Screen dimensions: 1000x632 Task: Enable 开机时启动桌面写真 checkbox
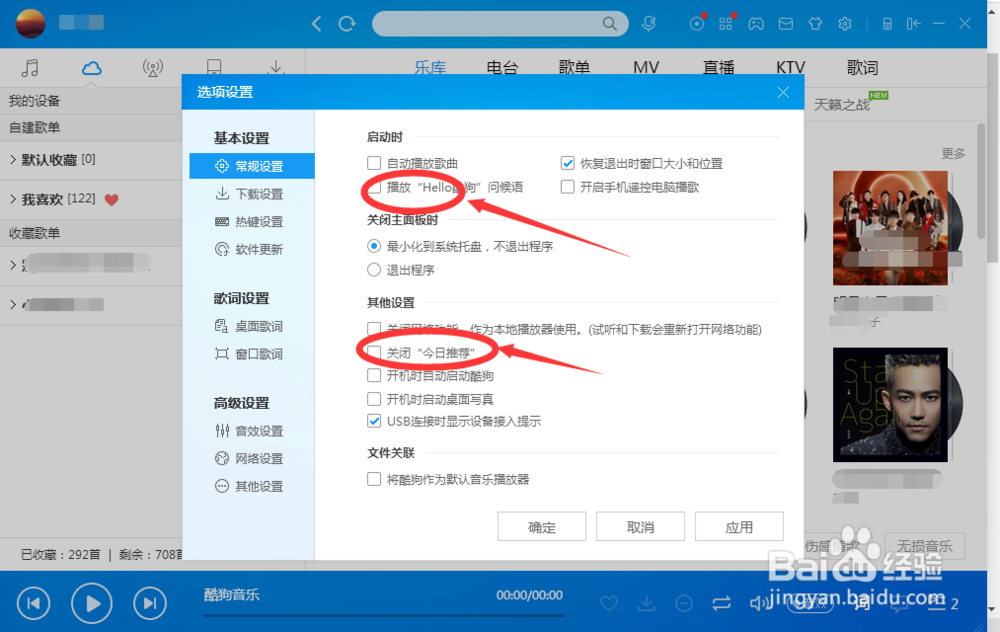point(374,399)
